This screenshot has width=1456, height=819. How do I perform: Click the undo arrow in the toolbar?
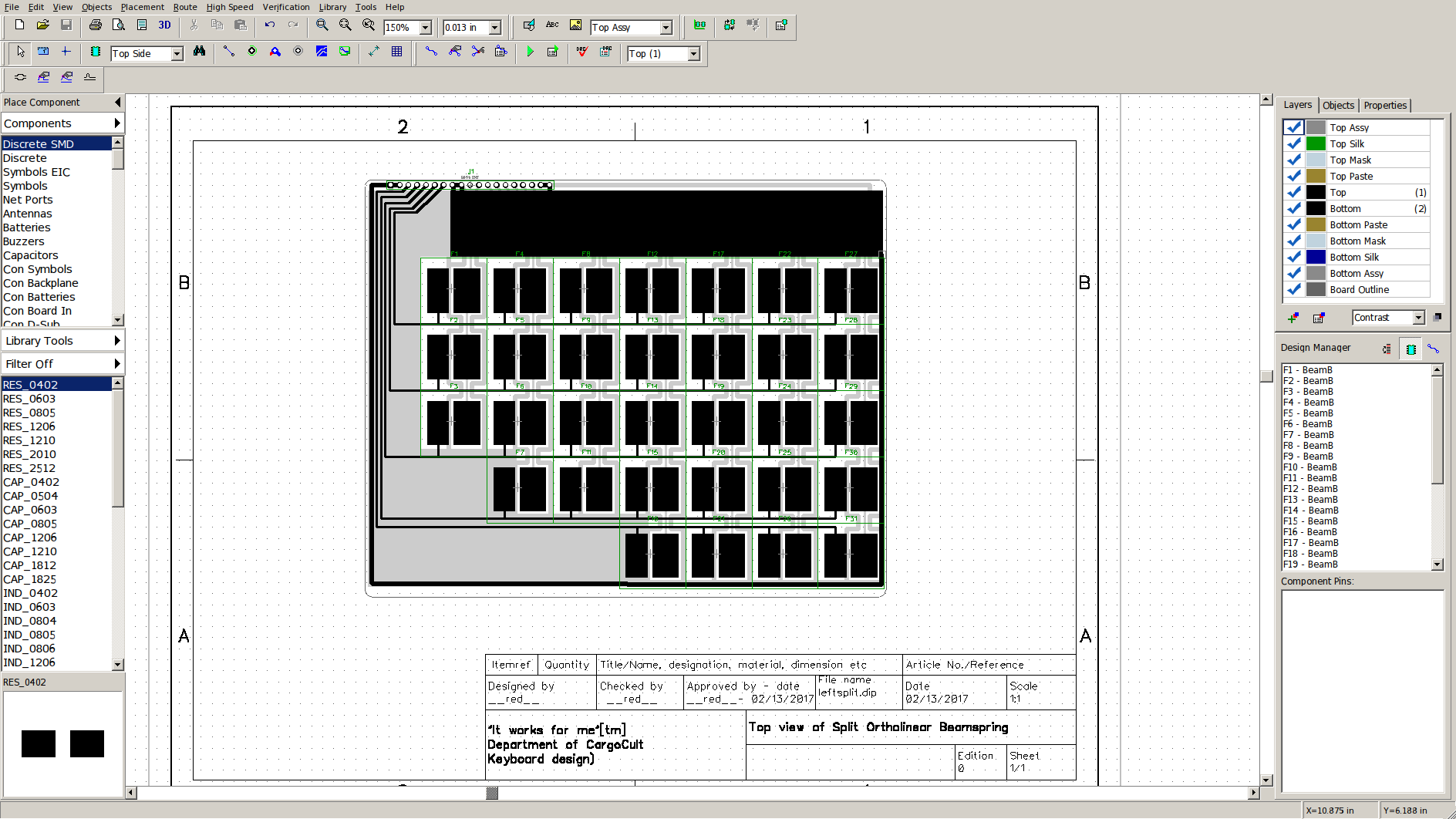point(269,25)
